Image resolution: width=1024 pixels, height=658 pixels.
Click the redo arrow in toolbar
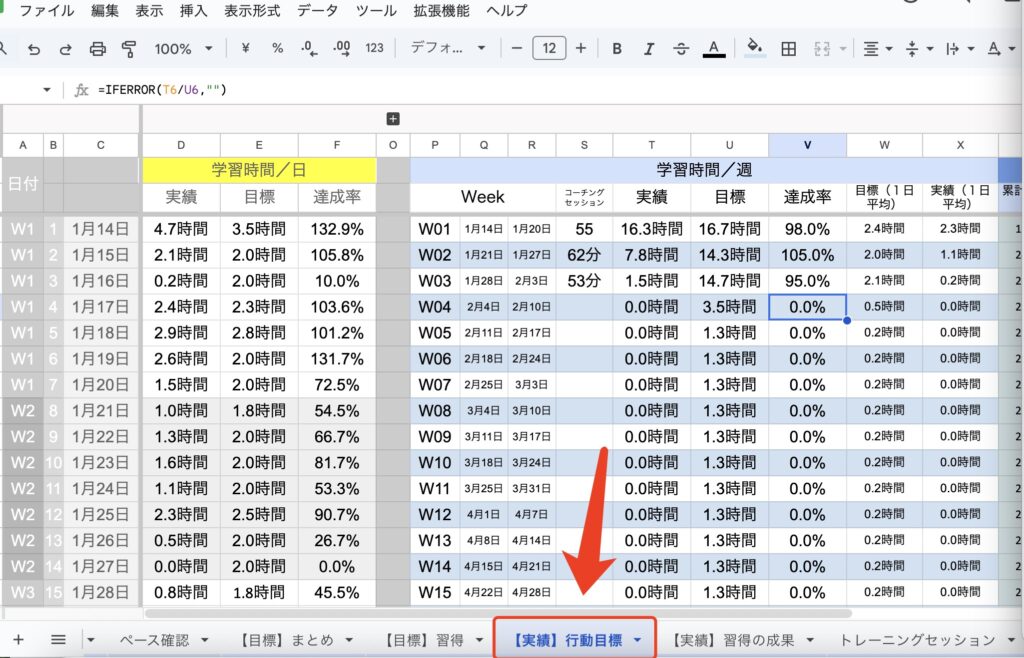click(65, 49)
